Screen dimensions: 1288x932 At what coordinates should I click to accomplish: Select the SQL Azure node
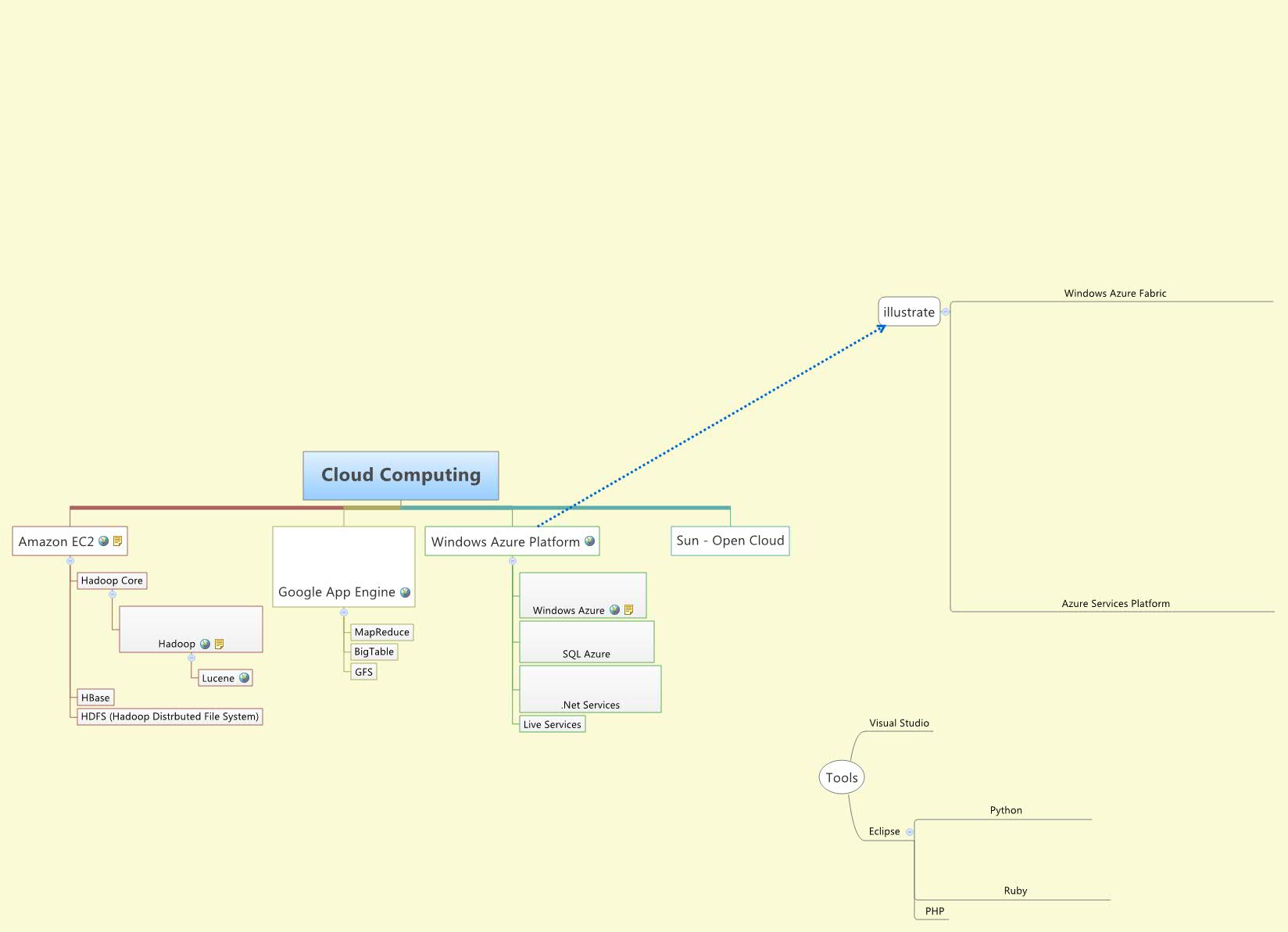pos(587,653)
